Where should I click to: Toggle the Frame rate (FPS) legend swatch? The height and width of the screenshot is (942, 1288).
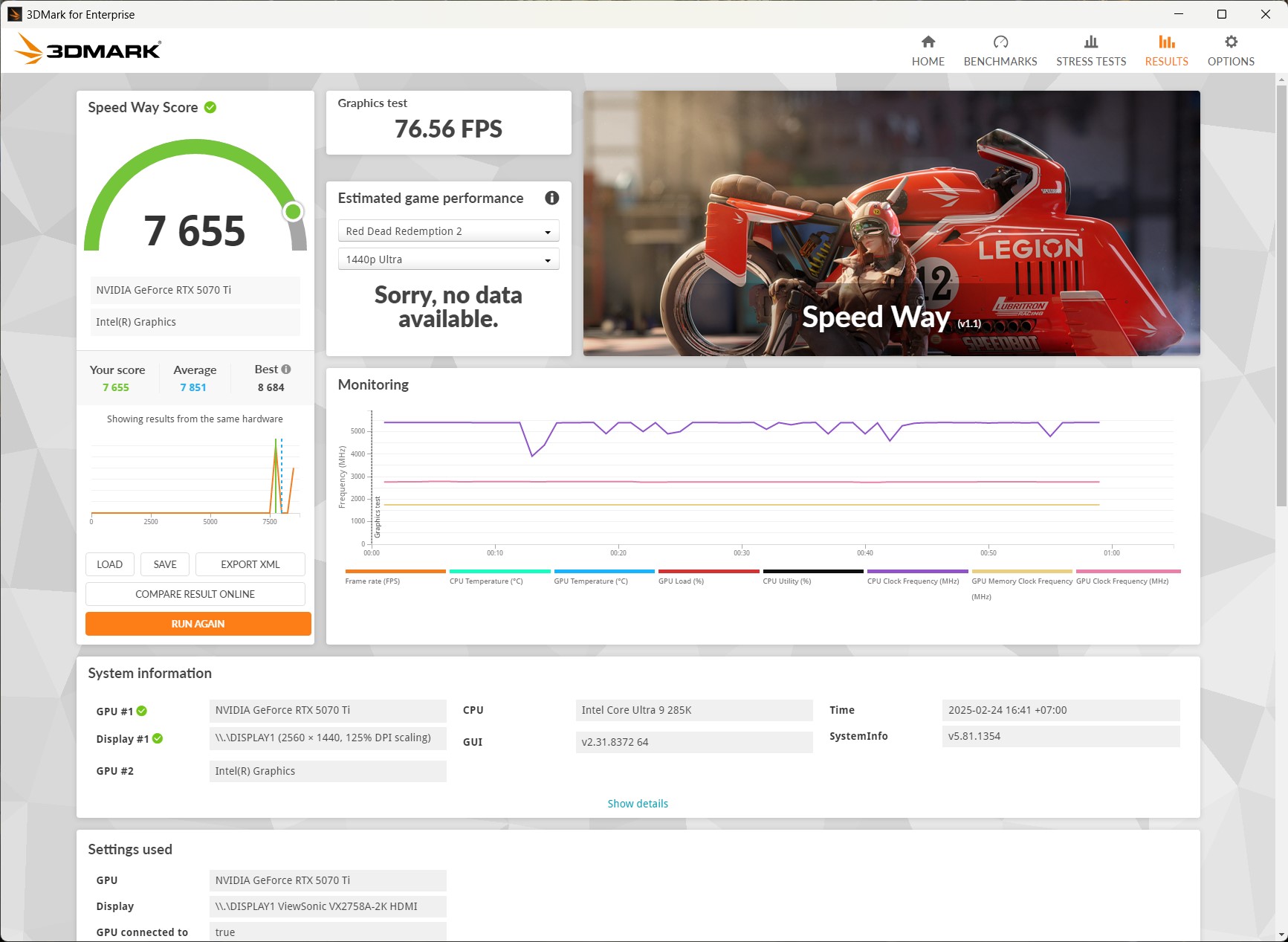[x=395, y=572]
